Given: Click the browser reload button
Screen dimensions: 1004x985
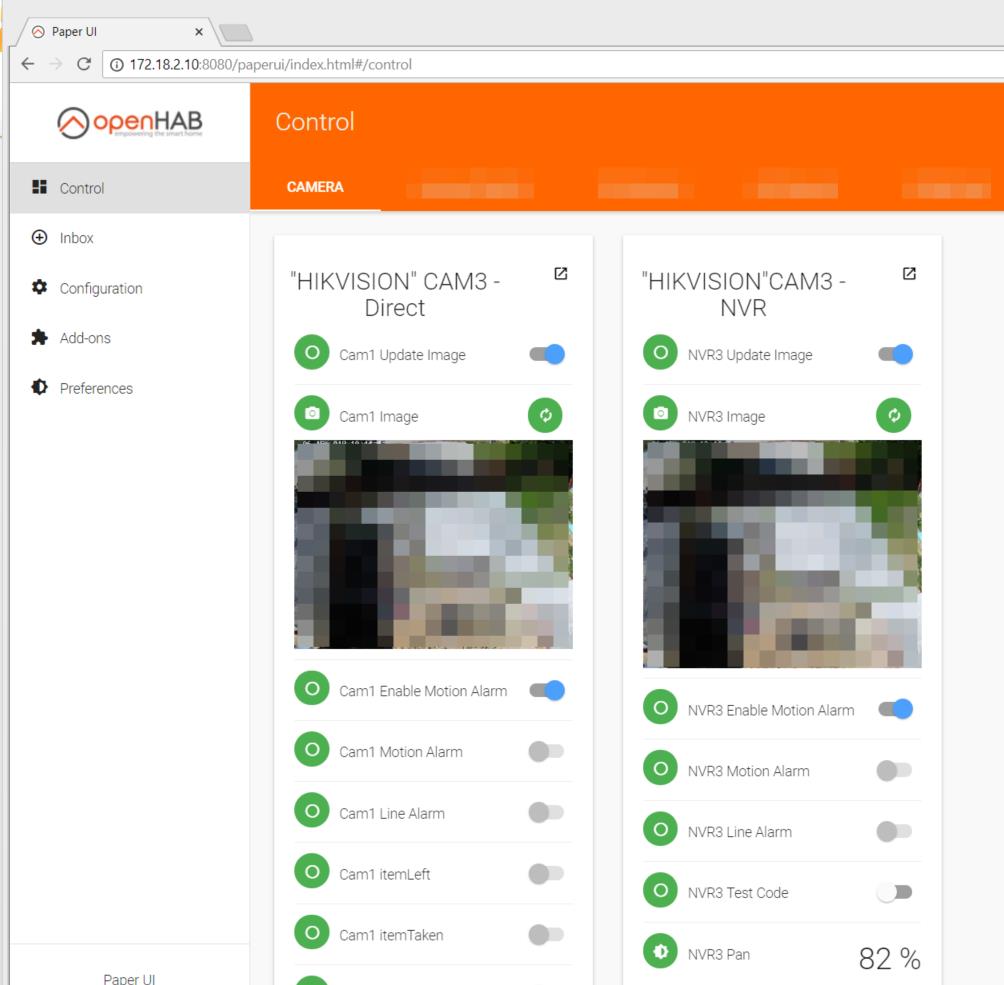Looking at the screenshot, I should click(84, 64).
